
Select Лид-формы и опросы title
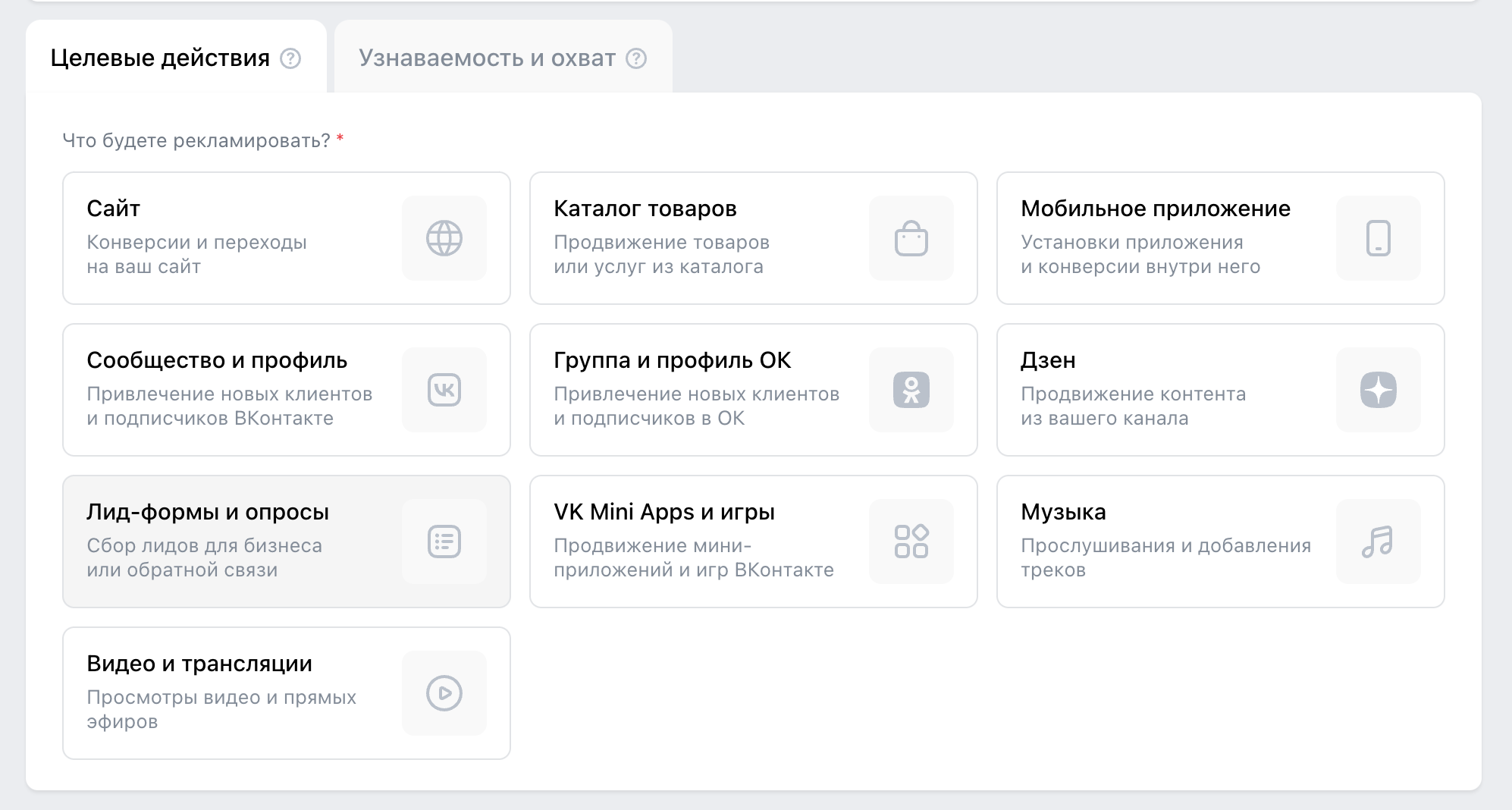coord(208,512)
